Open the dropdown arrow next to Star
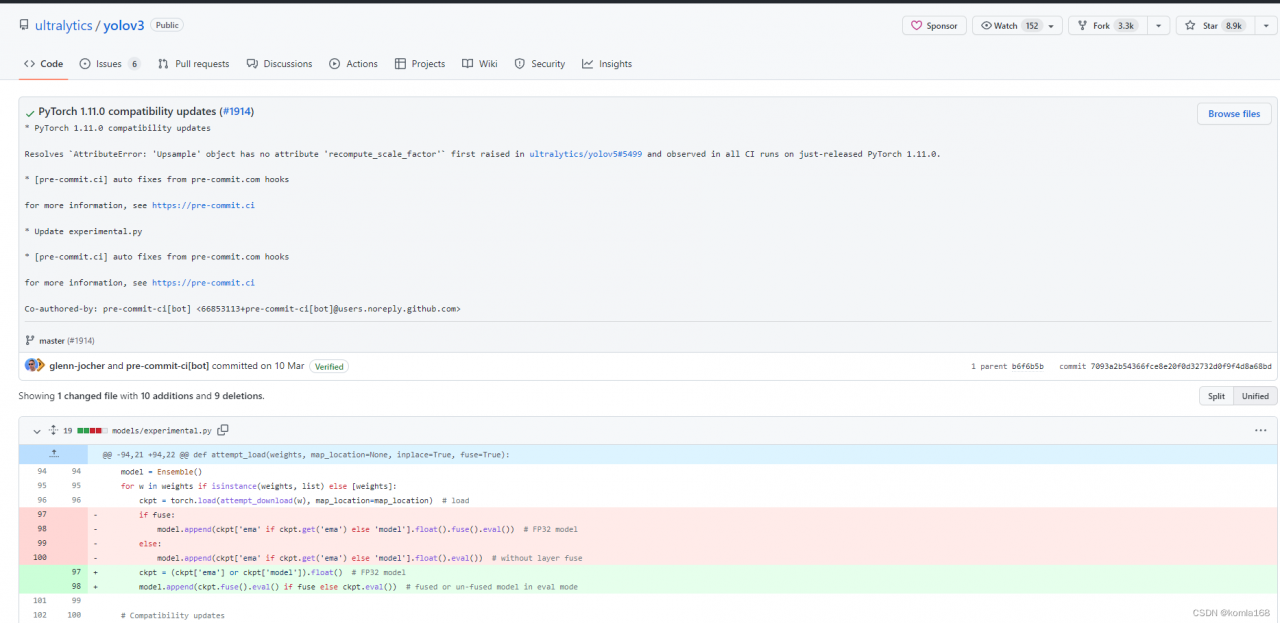This screenshot has height=623, width=1280. pos(1264,26)
